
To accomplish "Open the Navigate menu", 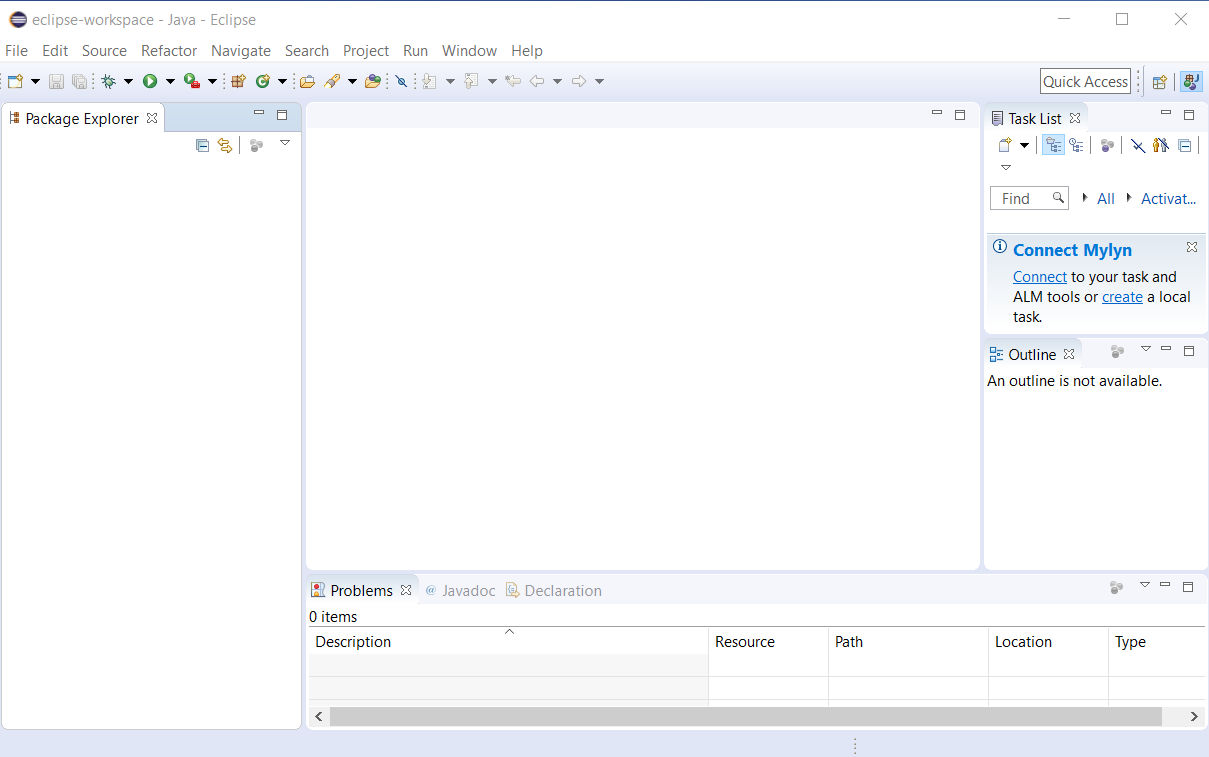I will [240, 50].
